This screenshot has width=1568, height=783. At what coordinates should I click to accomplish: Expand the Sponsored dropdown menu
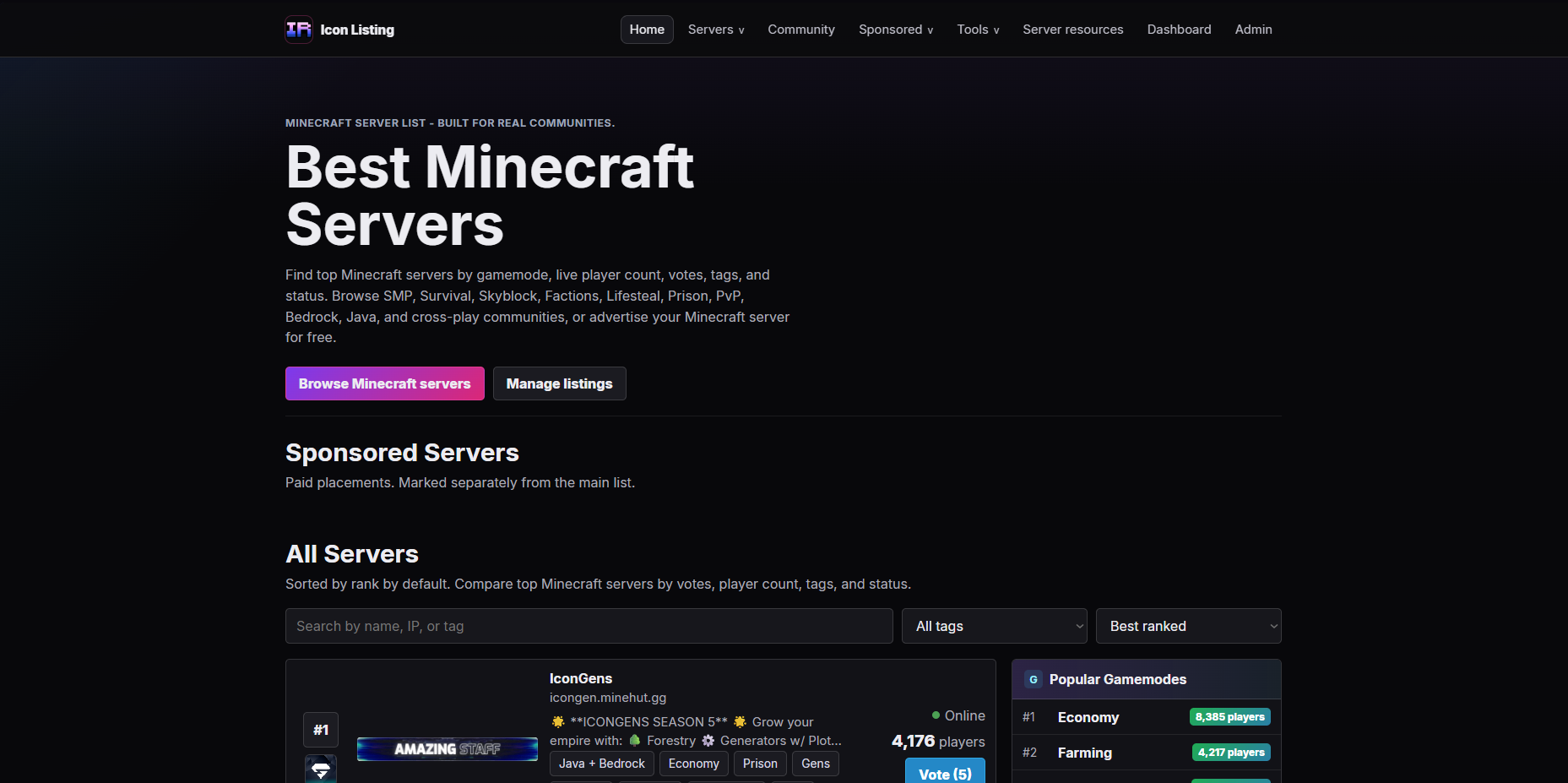point(896,30)
